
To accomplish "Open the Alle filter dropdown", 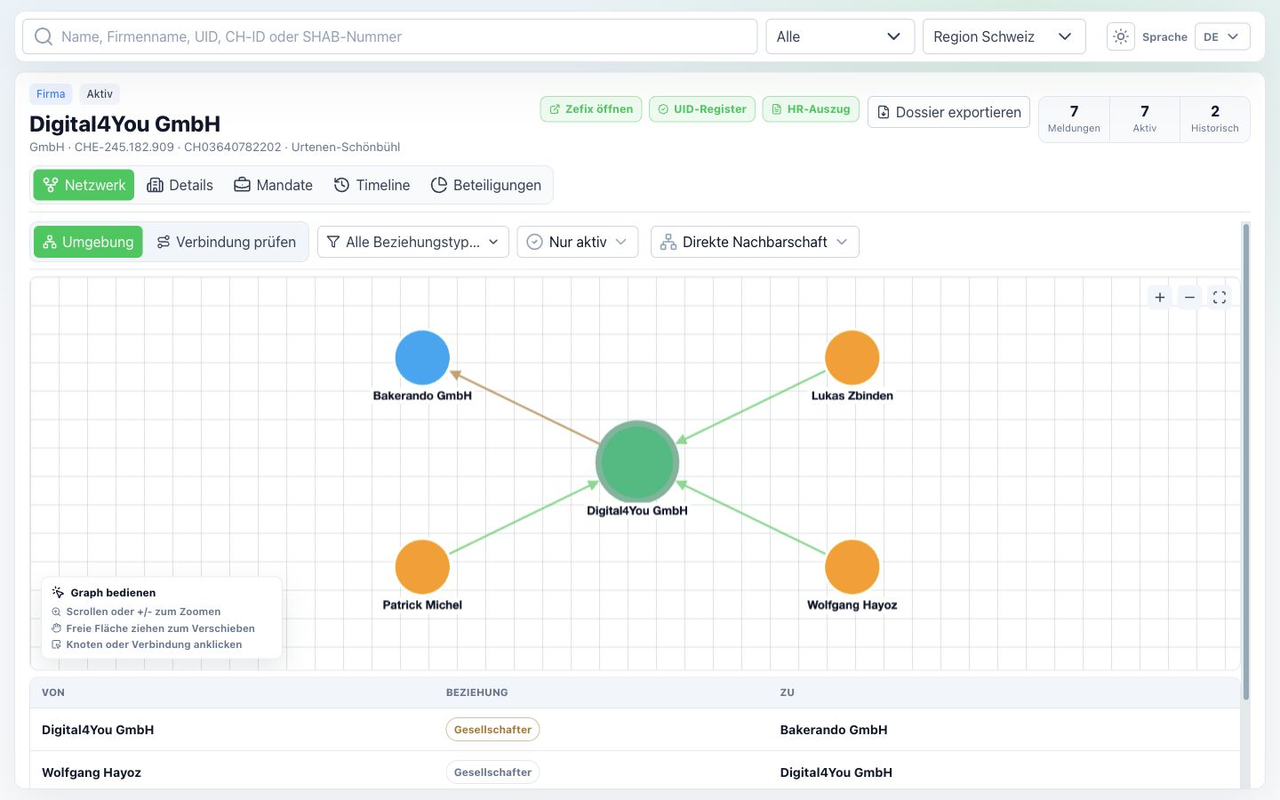I will pyautogui.click(x=840, y=37).
